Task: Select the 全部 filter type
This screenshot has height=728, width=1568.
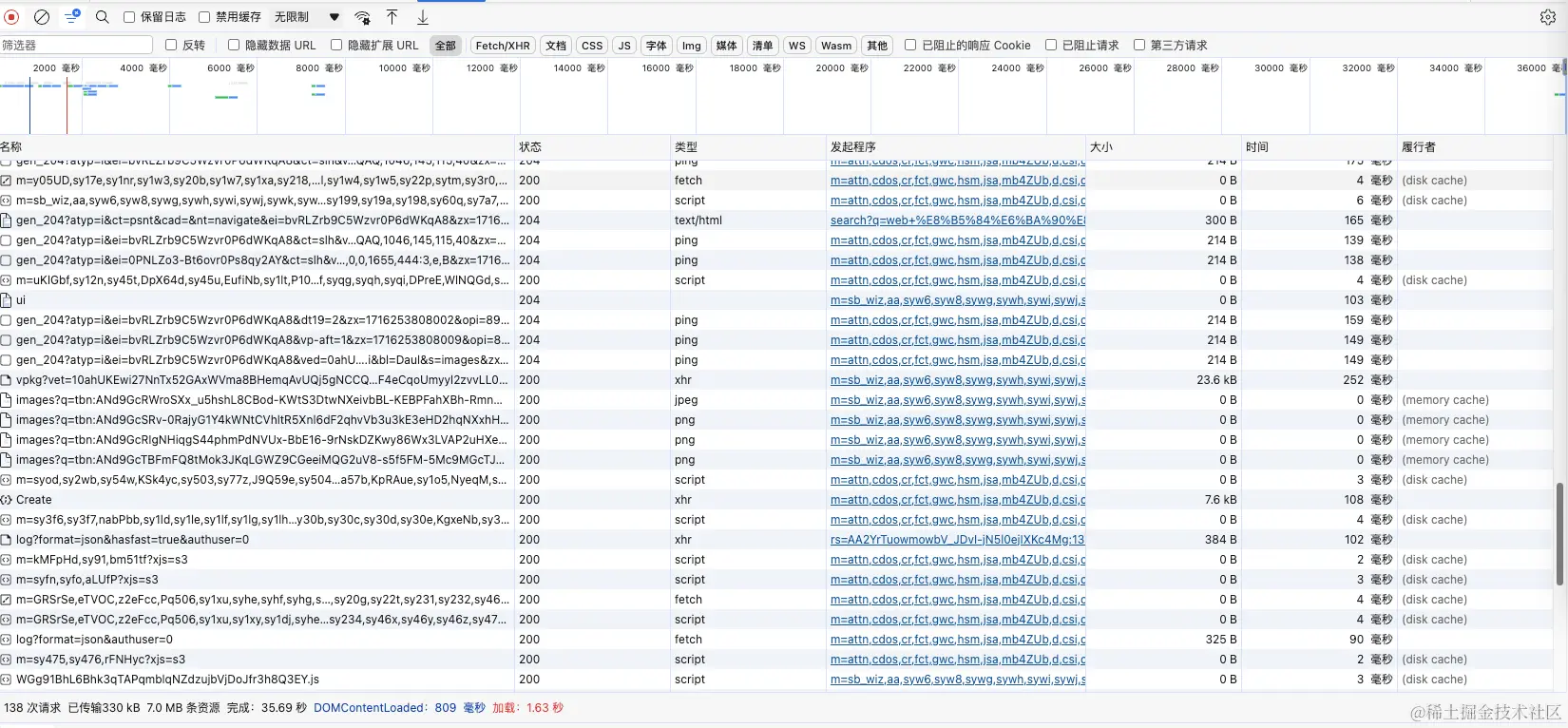Action: 446,46
